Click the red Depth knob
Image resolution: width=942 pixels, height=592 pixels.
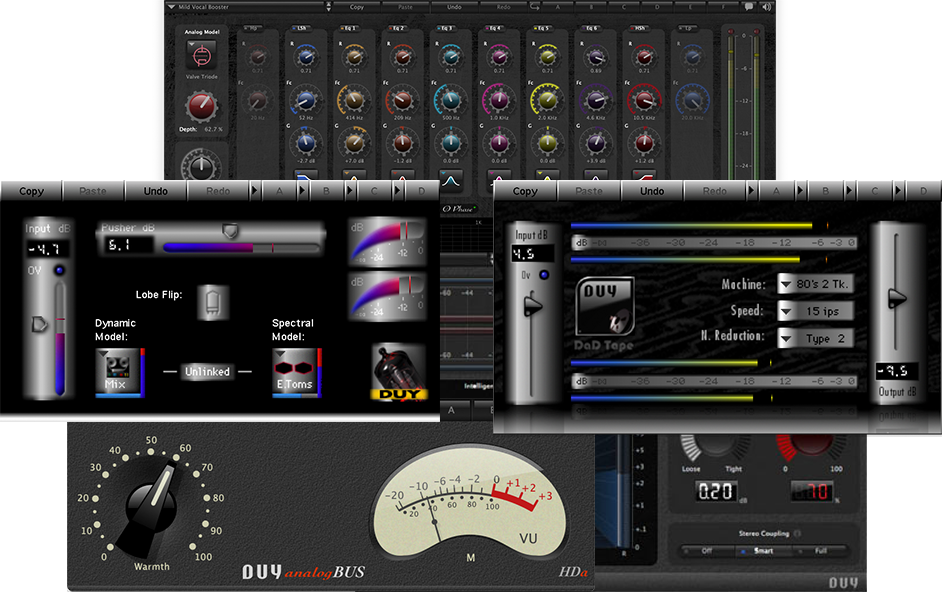203,106
